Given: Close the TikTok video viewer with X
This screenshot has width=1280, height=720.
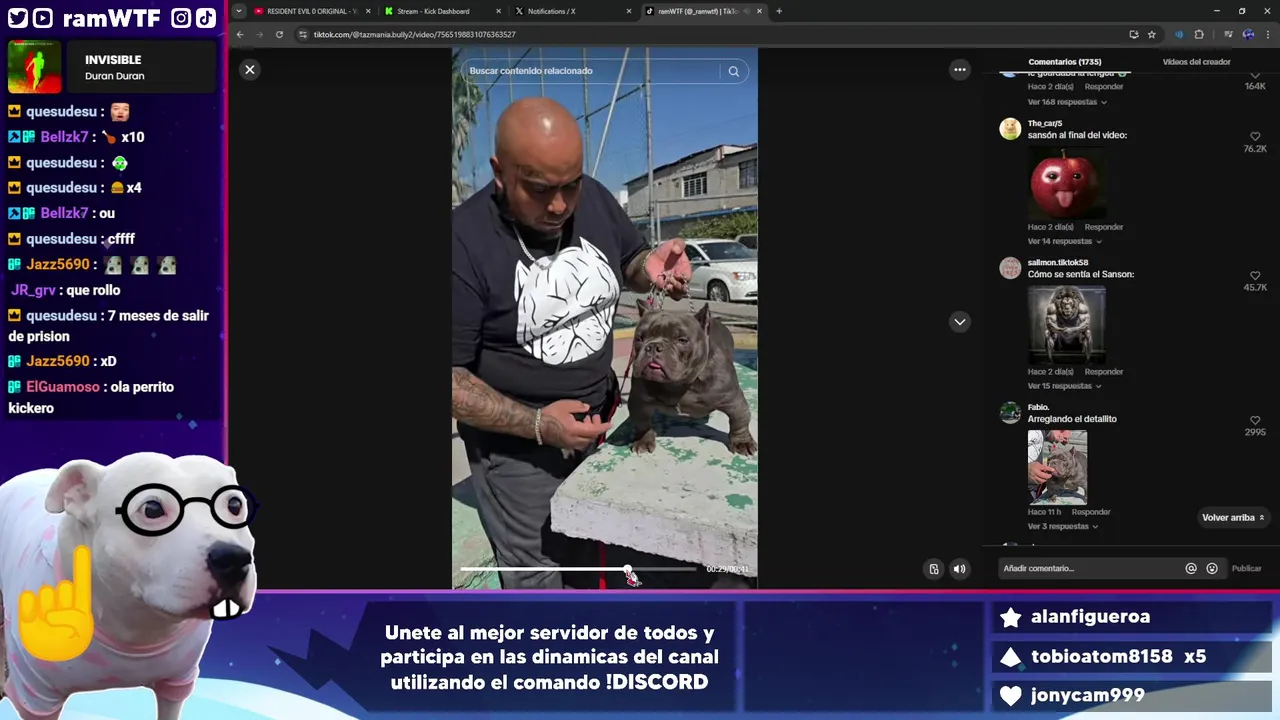Looking at the screenshot, I should [250, 69].
